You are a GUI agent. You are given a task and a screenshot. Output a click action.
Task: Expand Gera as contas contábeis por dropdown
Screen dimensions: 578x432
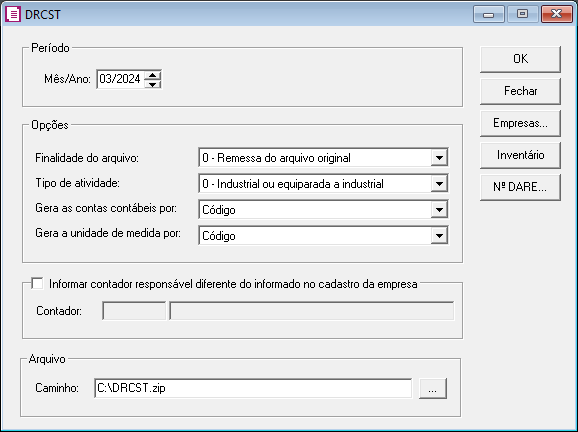click(x=439, y=210)
